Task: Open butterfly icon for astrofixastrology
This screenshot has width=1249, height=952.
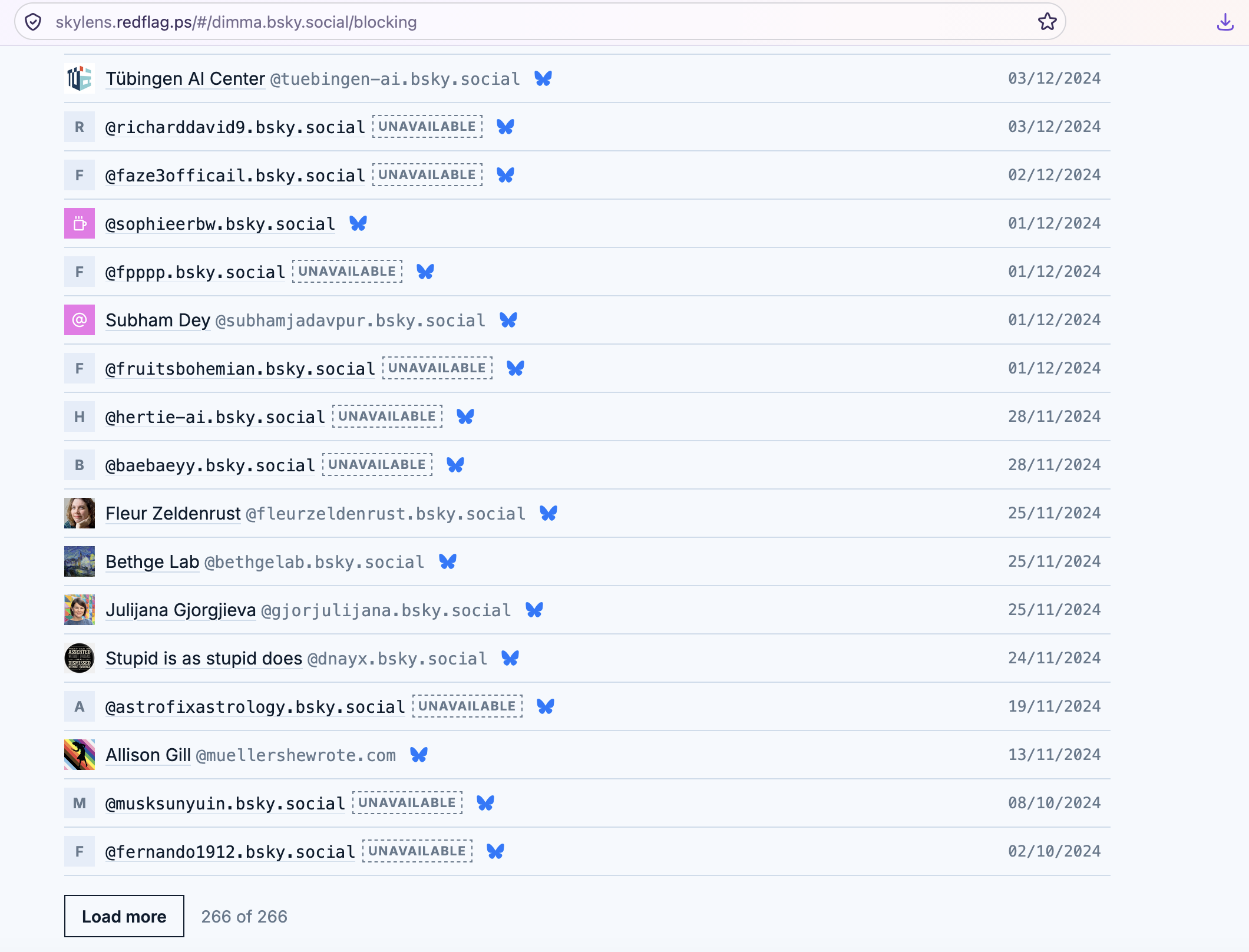Action: [x=546, y=706]
